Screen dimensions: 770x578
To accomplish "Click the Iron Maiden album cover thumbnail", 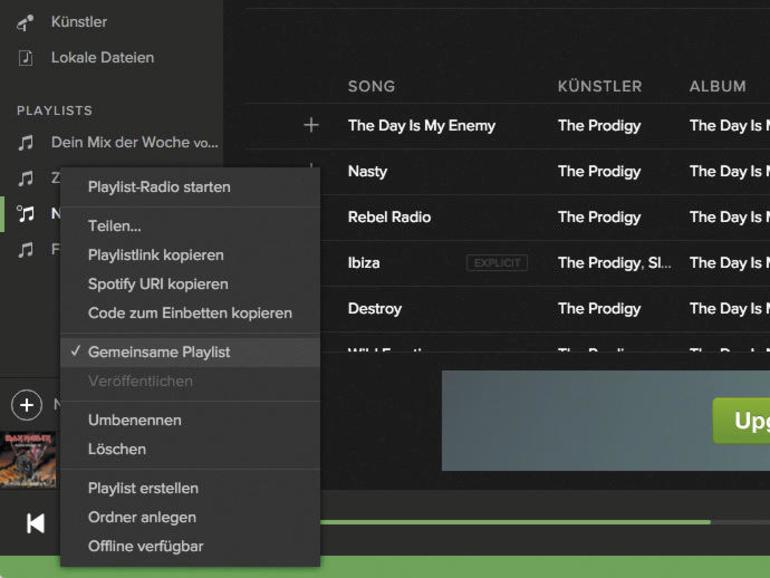I will 28,460.
